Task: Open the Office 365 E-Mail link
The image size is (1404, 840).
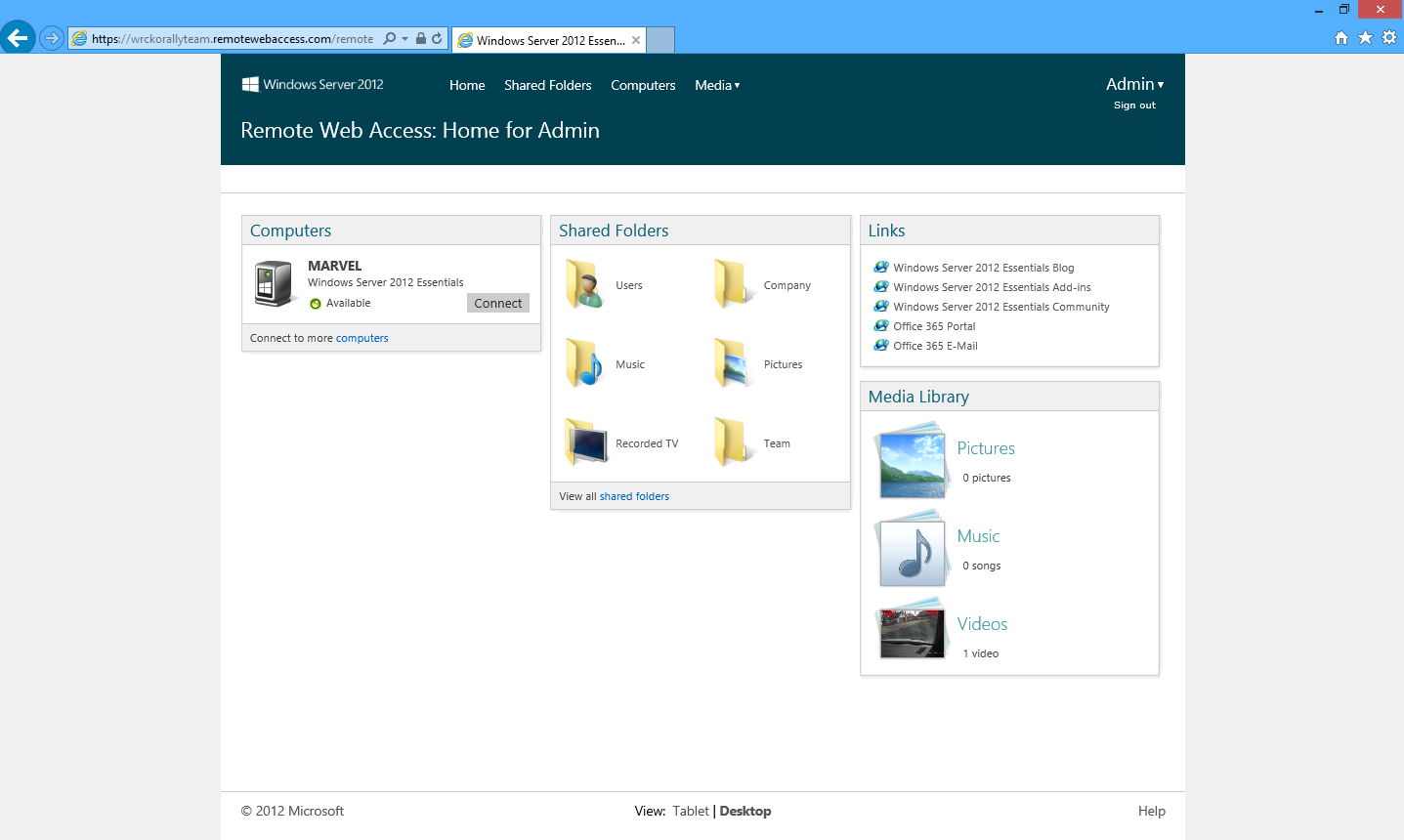Action: (x=935, y=346)
